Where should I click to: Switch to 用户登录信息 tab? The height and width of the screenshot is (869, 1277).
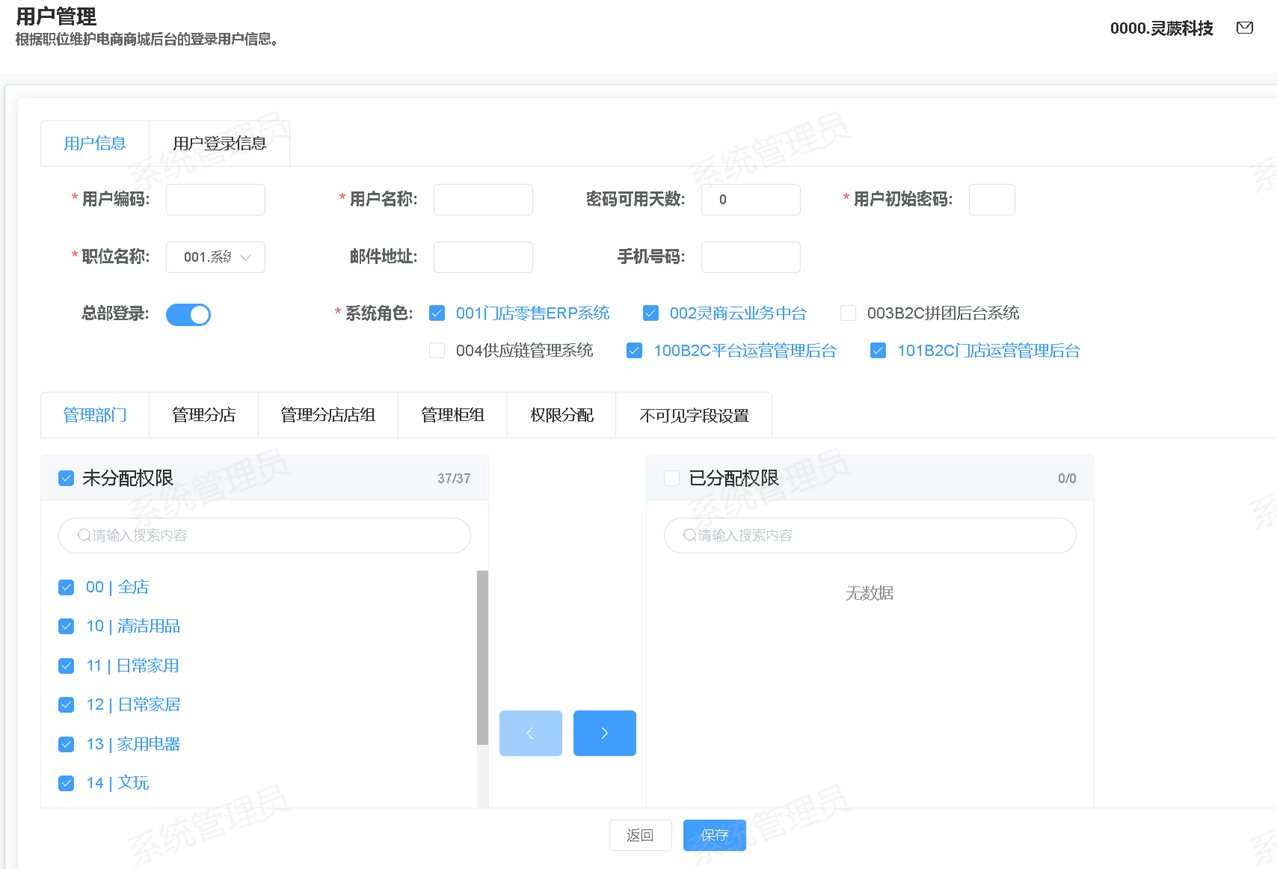(219, 143)
